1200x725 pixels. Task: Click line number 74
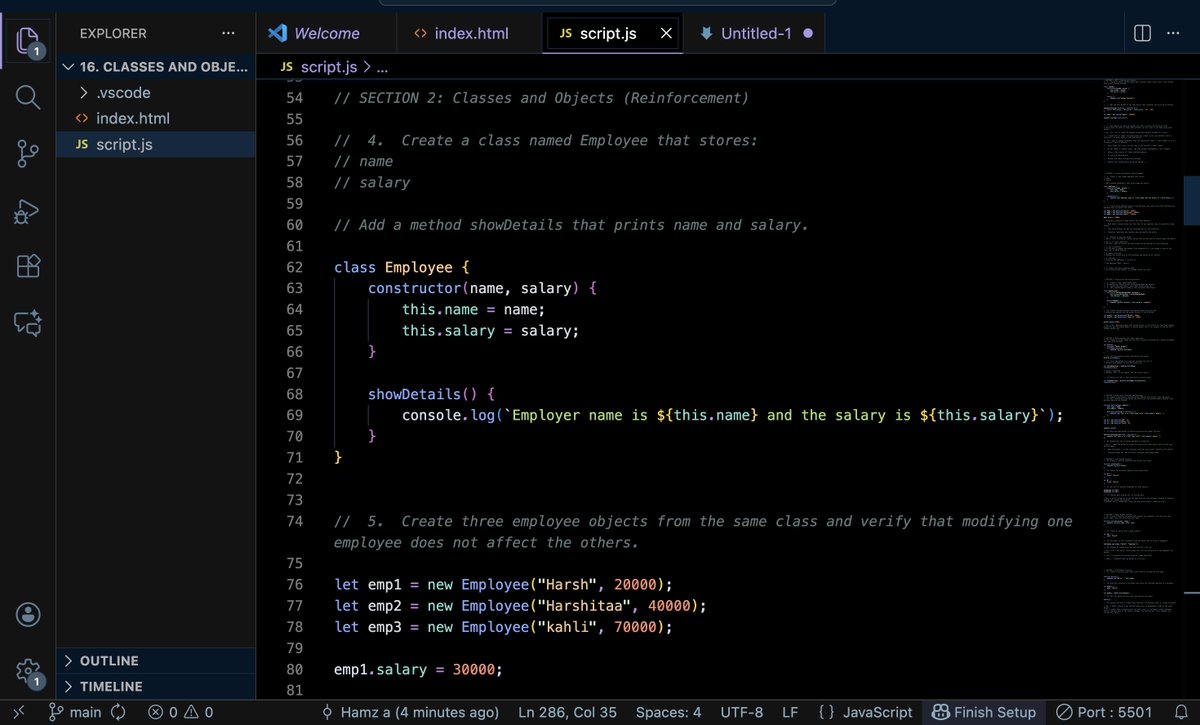[x=294, y=521]
